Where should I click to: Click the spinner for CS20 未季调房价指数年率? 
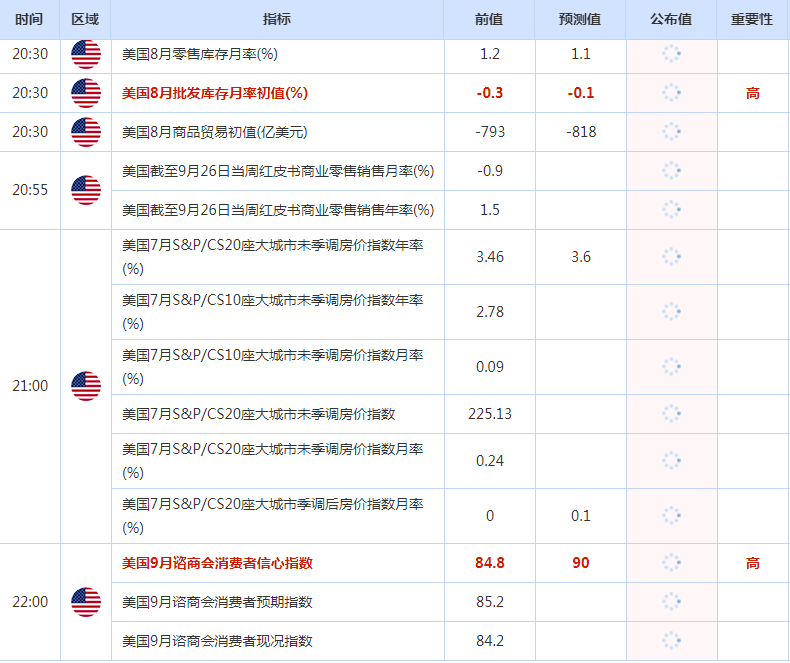click(x=671, y=256)
